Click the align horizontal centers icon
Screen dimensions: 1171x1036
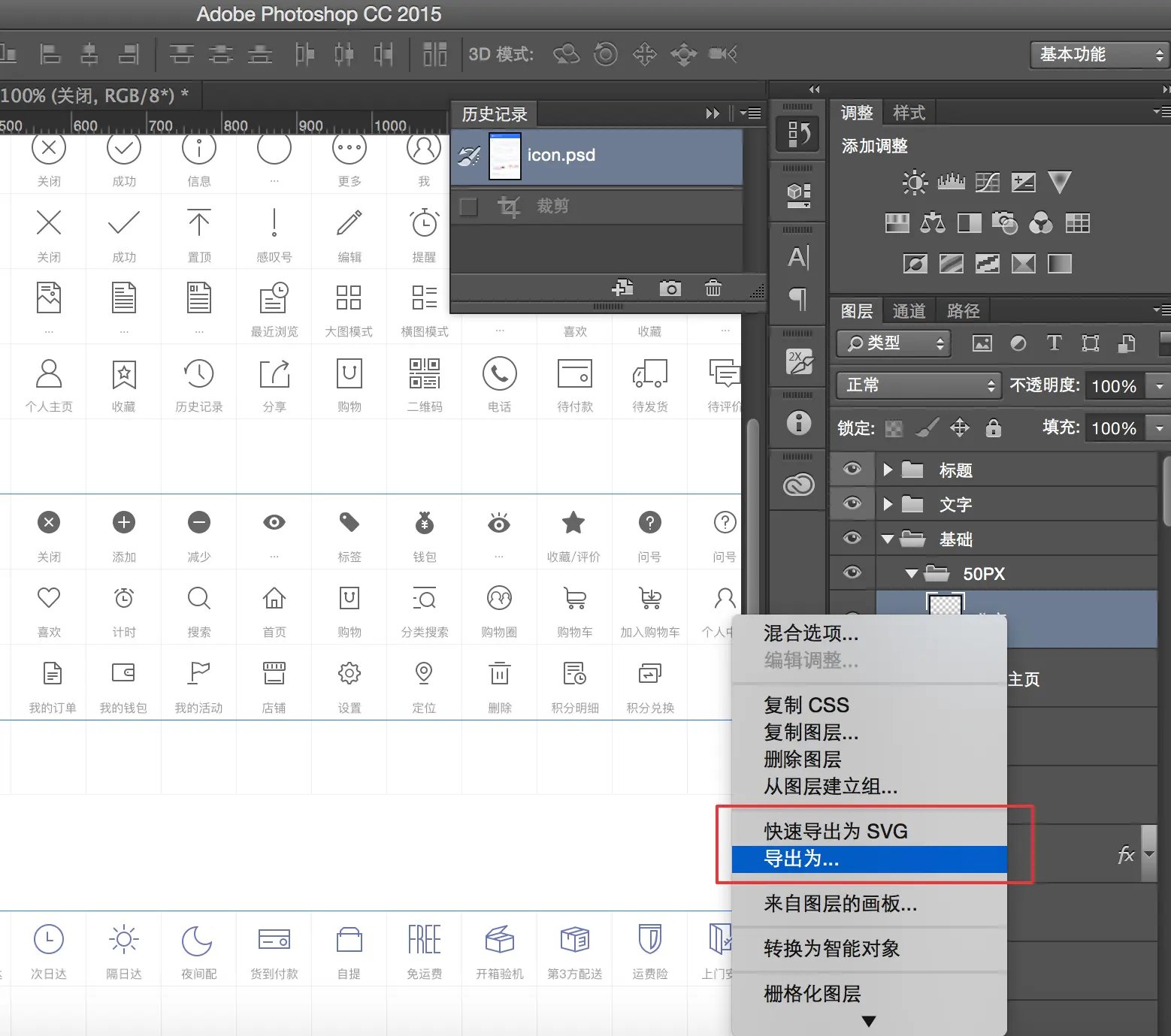point(89,54)
